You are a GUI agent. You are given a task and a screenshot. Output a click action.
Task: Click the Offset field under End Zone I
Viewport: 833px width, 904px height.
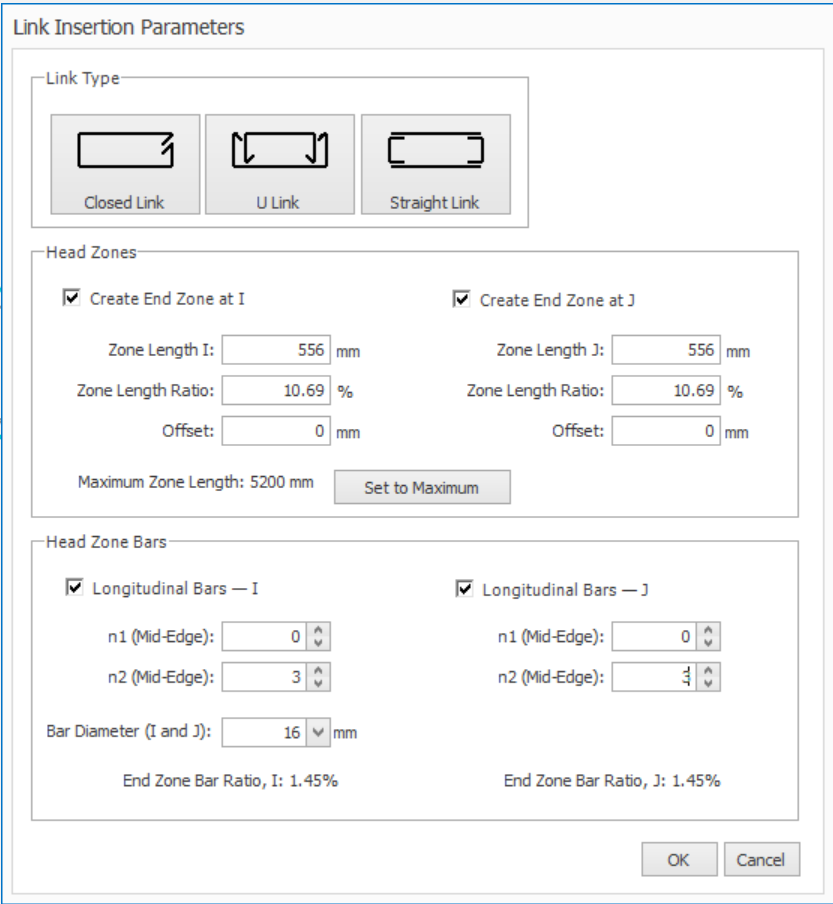275,431
